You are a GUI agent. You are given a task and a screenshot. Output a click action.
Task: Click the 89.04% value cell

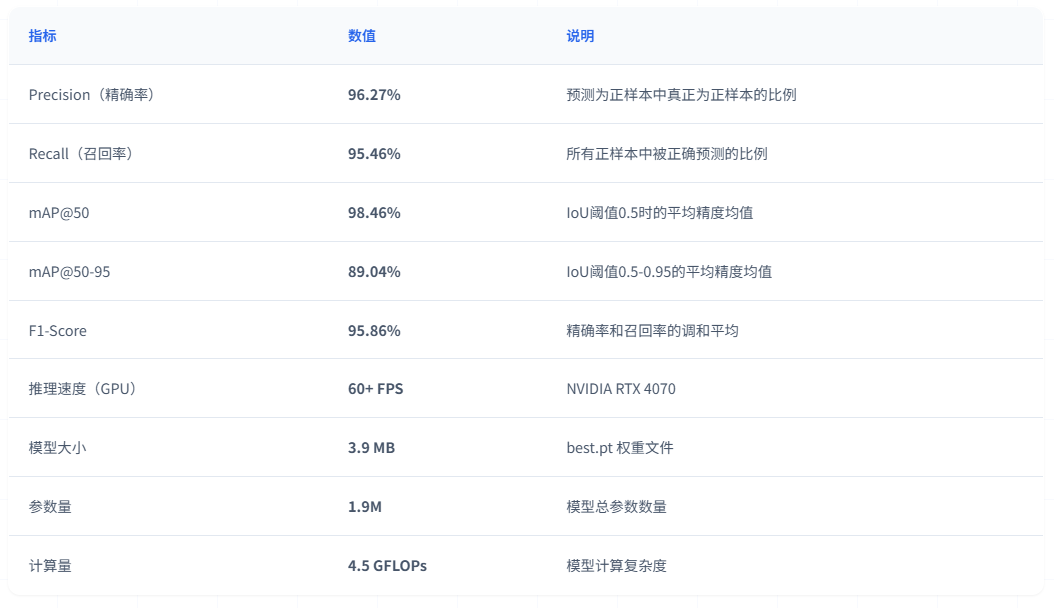pos(374,272)
